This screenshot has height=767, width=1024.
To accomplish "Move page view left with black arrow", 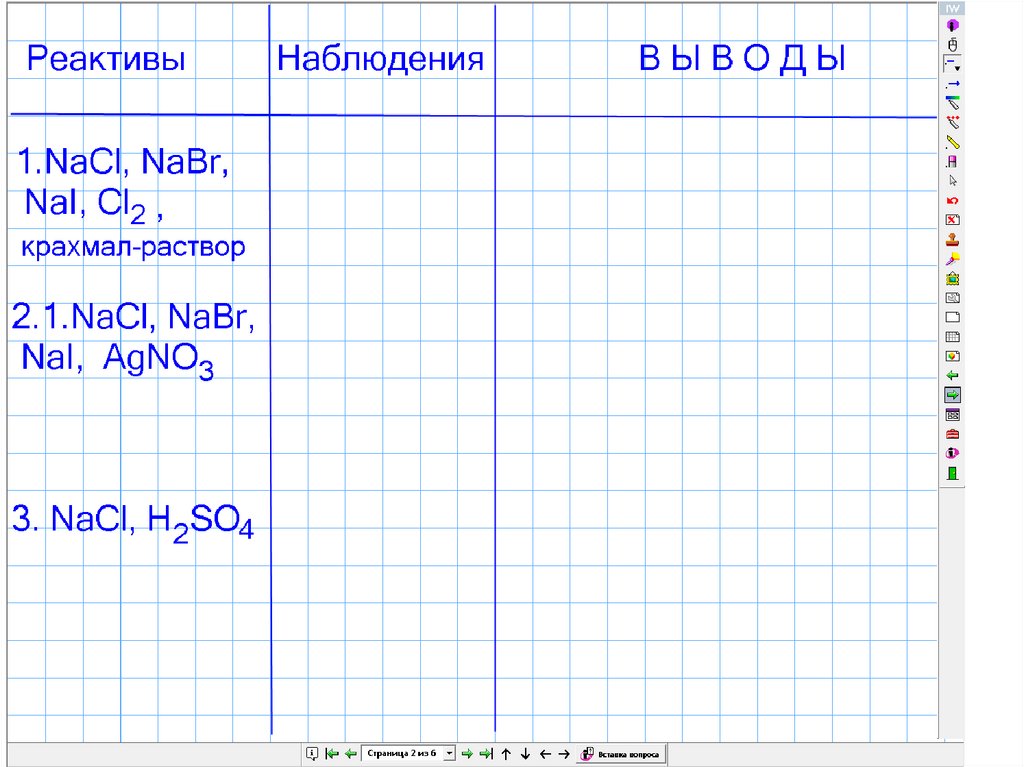I will 545,754.
